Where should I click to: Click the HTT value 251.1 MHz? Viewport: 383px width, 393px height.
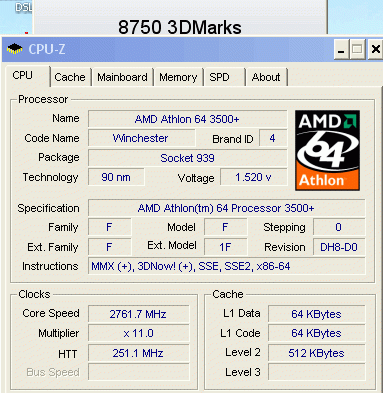[x=138, y=353]
